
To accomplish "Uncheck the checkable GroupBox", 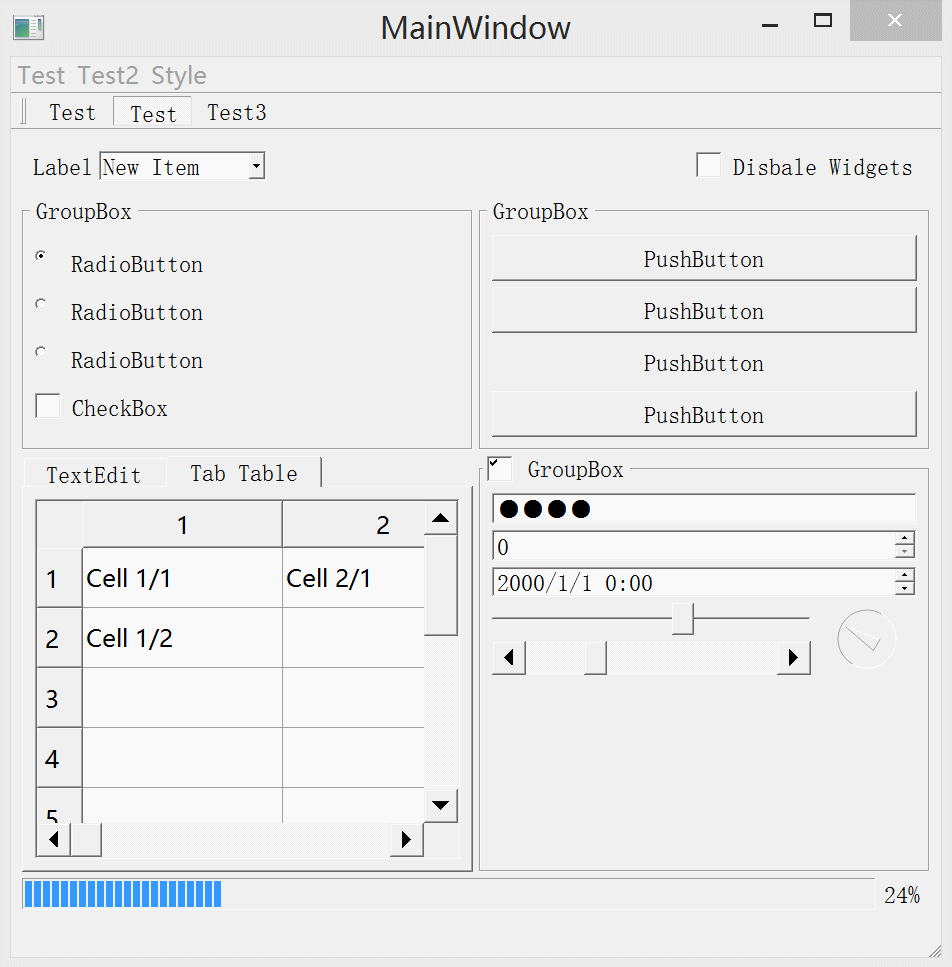I will [x=499, y=469].
